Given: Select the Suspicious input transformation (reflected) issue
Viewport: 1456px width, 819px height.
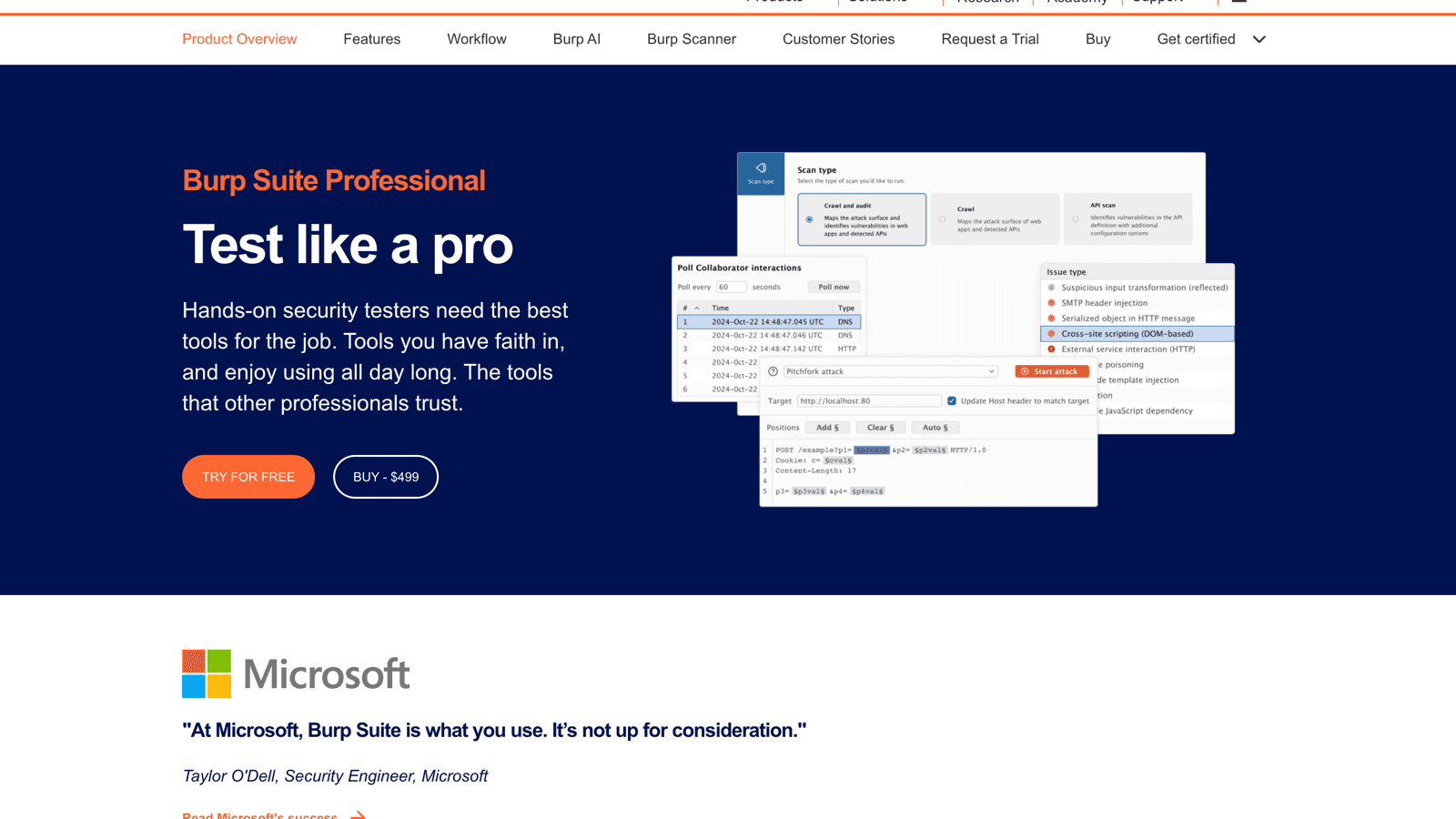Looking at the screenshot, I should (x=1137, y=288).
